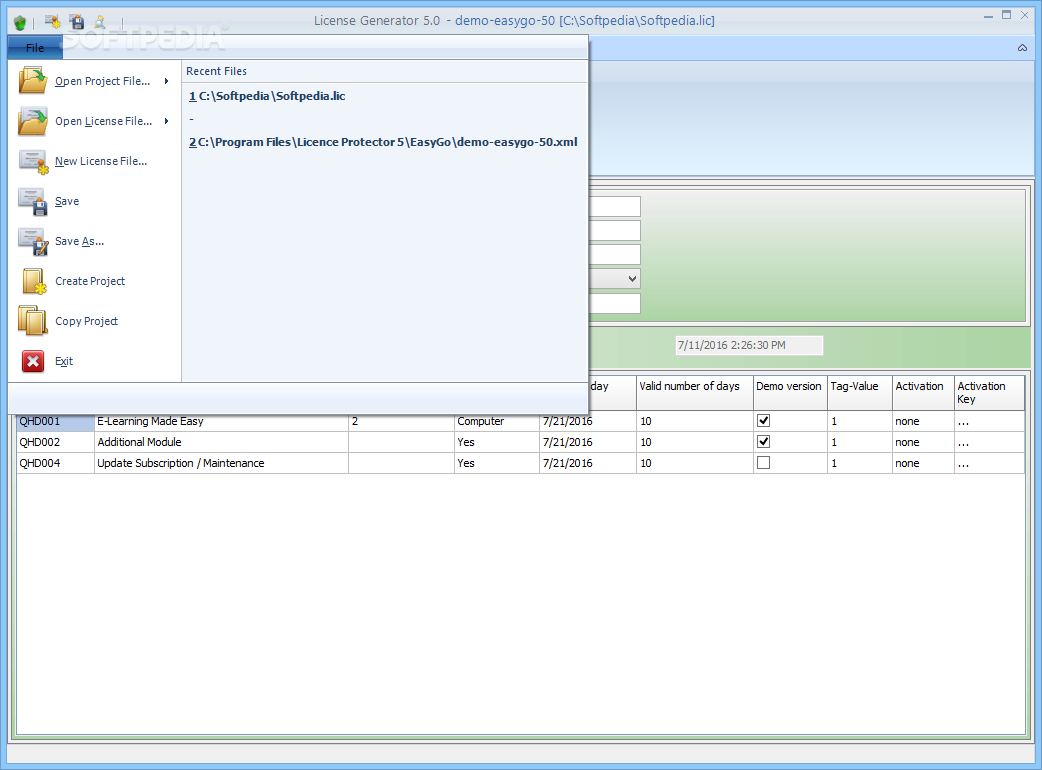1042x770 pixels.
Task: Click the save license quick-access toolbar icon
Action: coord(77,22)
